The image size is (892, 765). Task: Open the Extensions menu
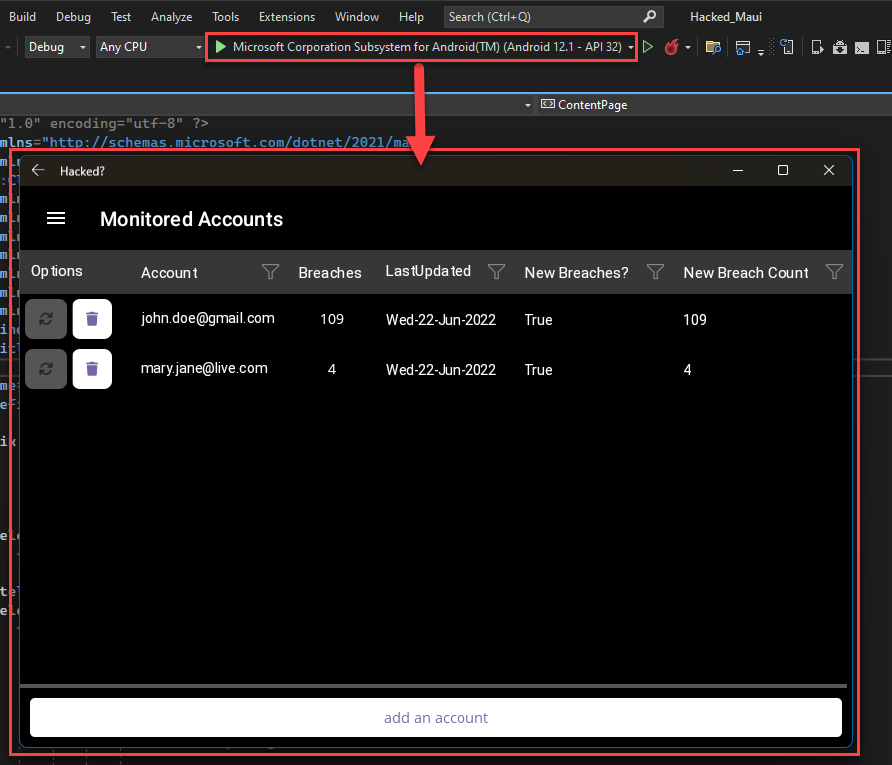click(287, 16)
